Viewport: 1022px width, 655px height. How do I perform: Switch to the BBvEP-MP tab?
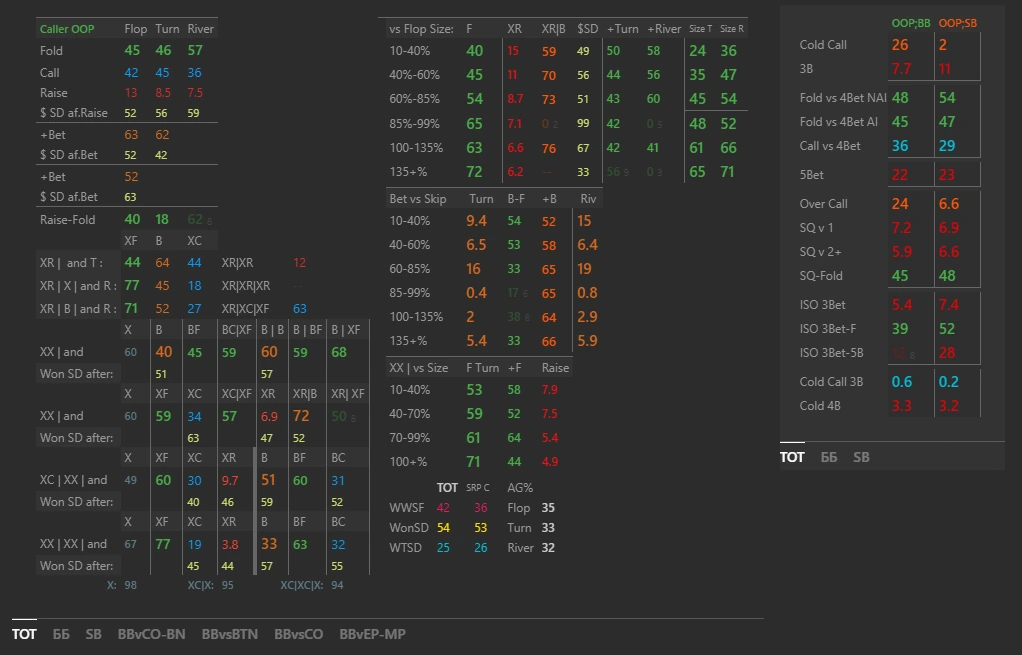372,634
